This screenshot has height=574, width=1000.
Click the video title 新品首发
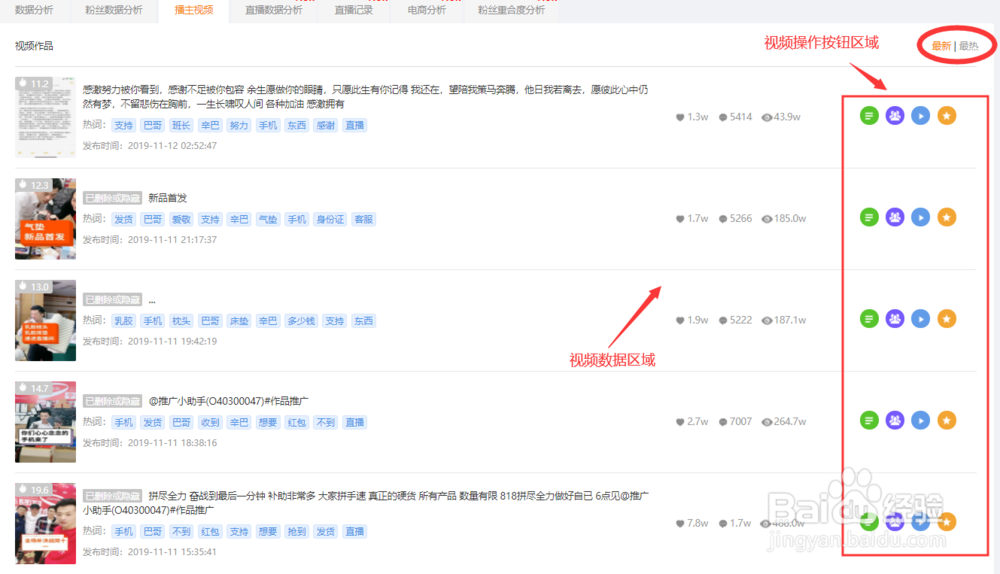(x=167, y=198)
